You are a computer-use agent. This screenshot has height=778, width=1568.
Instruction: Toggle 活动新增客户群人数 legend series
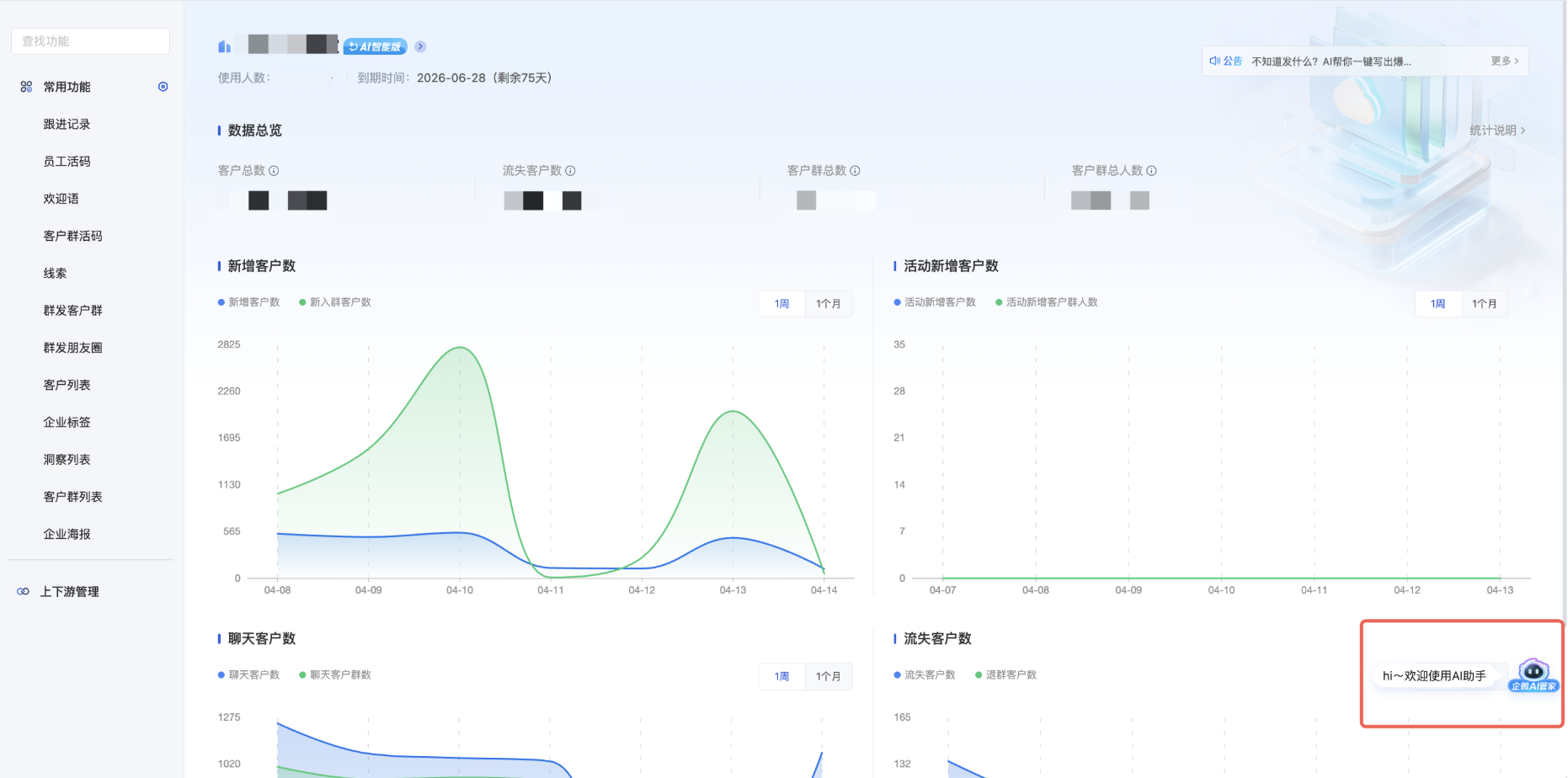[1047, 302]
